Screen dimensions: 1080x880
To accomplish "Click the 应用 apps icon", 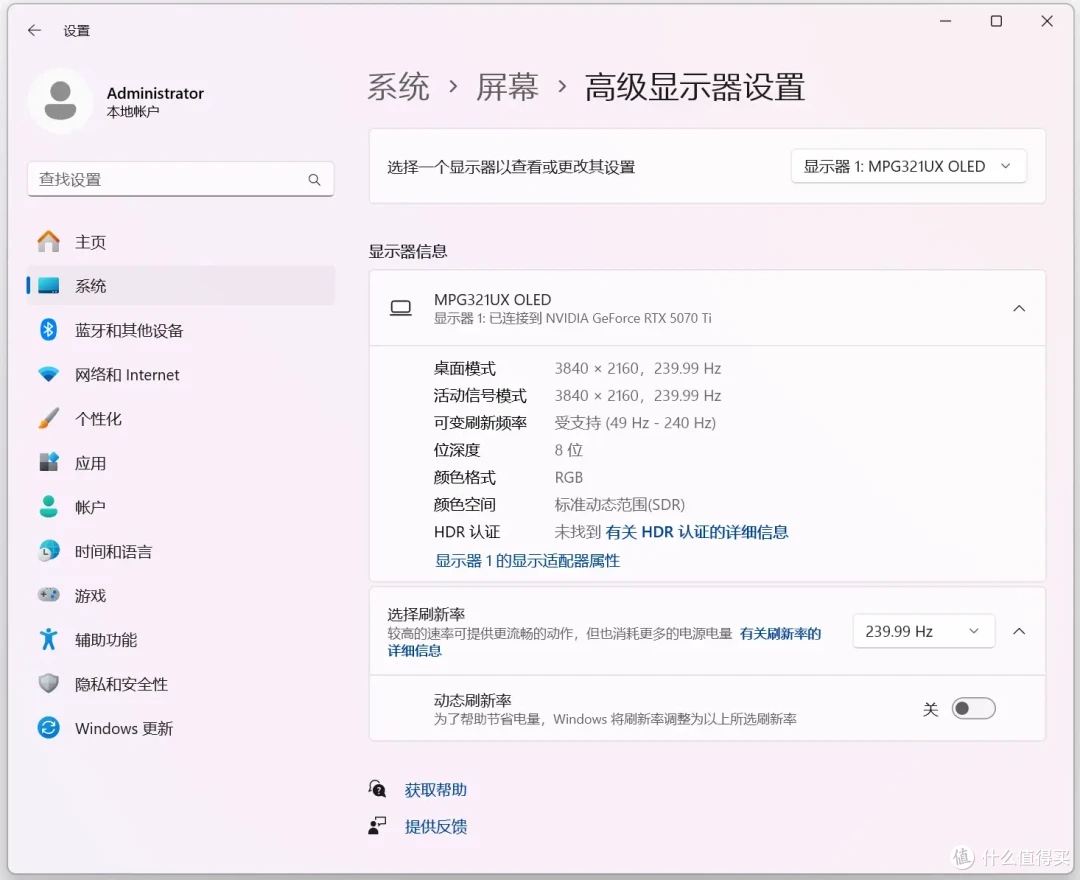I will point(48,463).
